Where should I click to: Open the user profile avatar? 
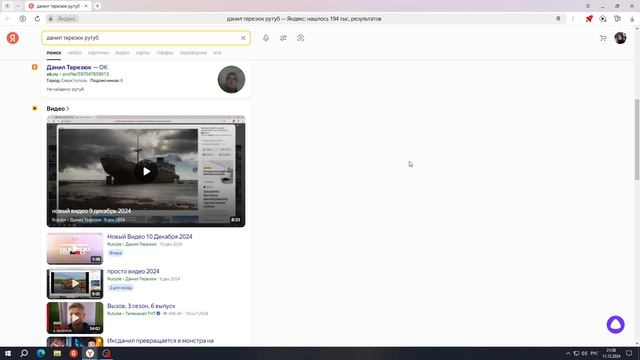pos(620,38)
